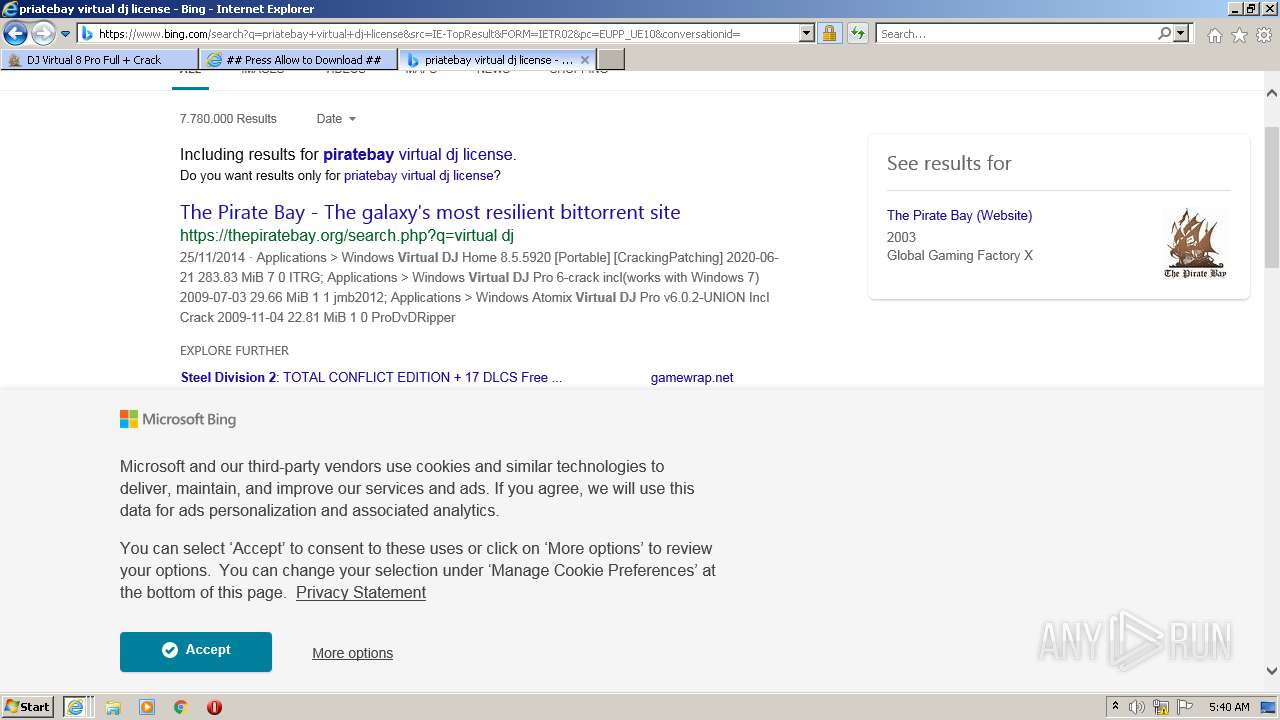Expand the address bar autocomplete dropdown
This screenshot has height=720, width=1280.
807,34
